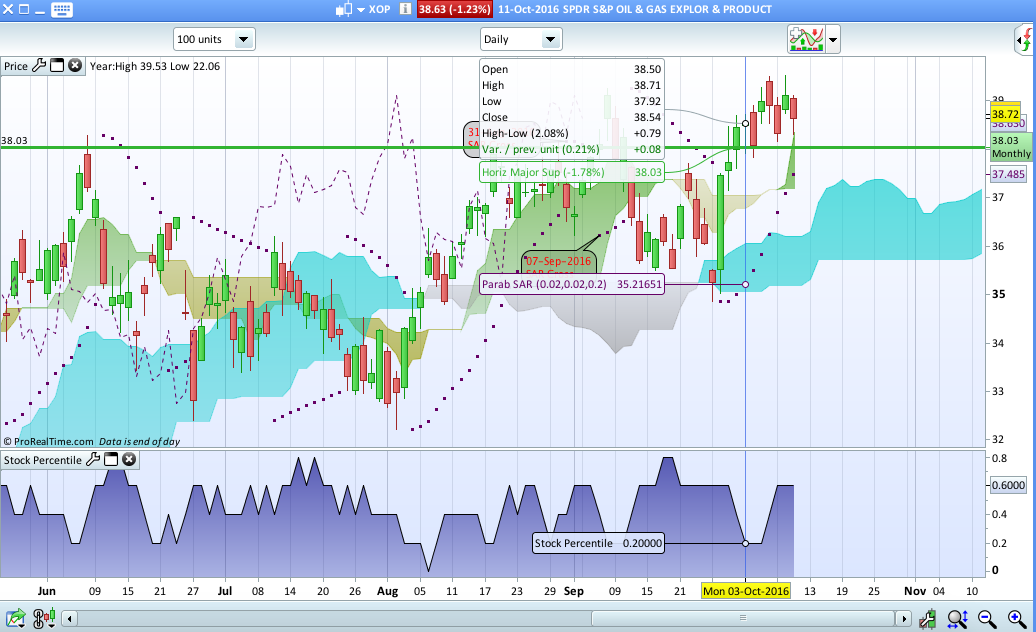
Task: Zoom out with the minus magnifier
Action: pyautogui.click(x=987, y=619)
